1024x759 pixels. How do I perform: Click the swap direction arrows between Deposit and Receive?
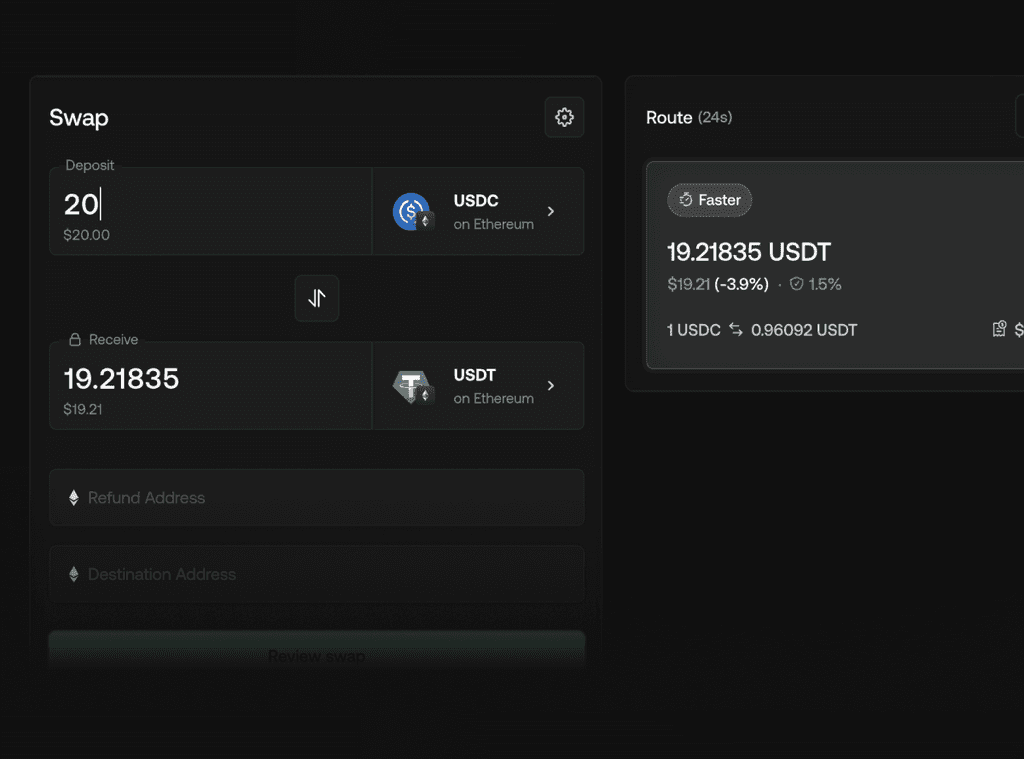click(316, 298)
